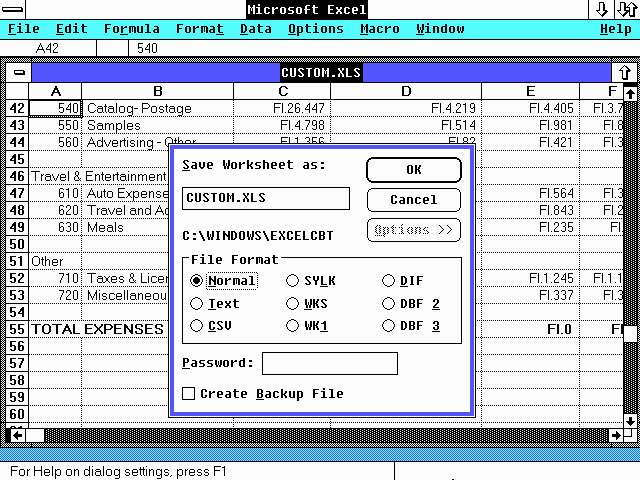The image size is (640, 480).
Task: Pick the WK1 file format
Action: (x=307, y=326)
